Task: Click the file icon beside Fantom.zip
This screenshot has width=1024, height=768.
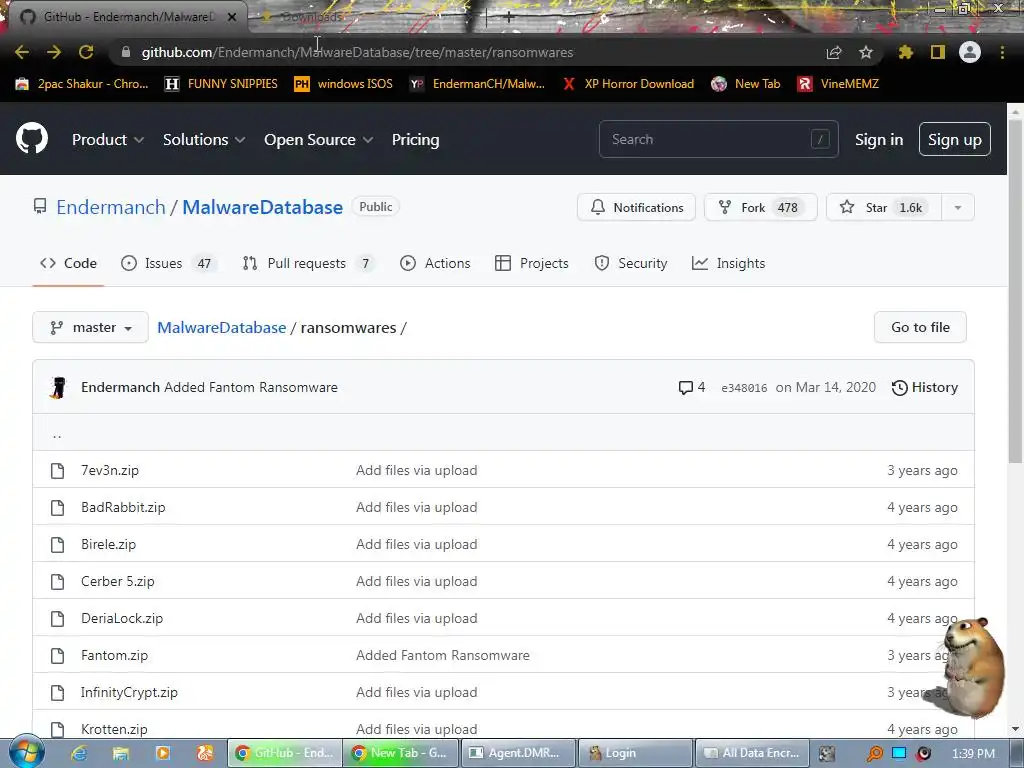Action: [57, 656]
